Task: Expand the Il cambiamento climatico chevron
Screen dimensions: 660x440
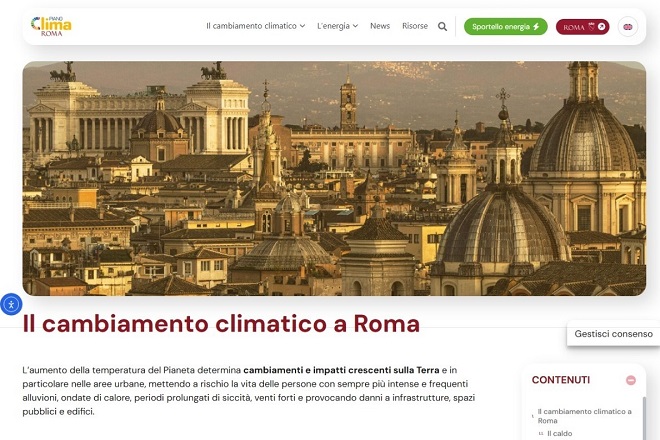Action: click(x=302, y=26)
